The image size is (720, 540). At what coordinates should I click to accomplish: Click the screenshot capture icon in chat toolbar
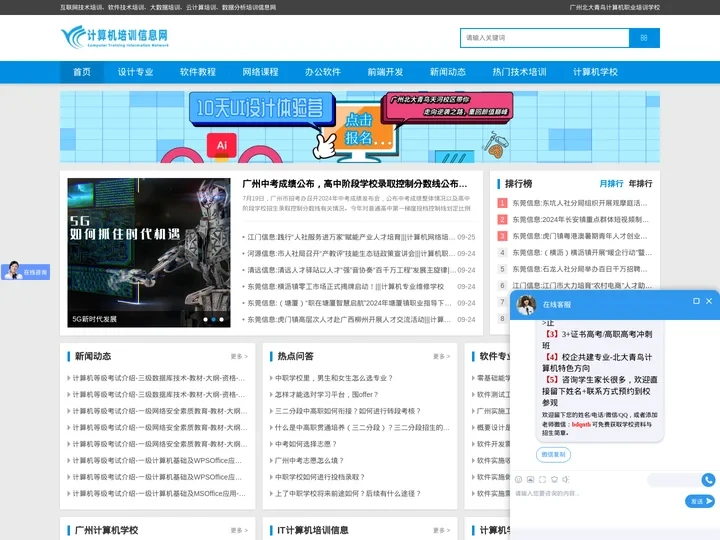(x=542, y=479)
